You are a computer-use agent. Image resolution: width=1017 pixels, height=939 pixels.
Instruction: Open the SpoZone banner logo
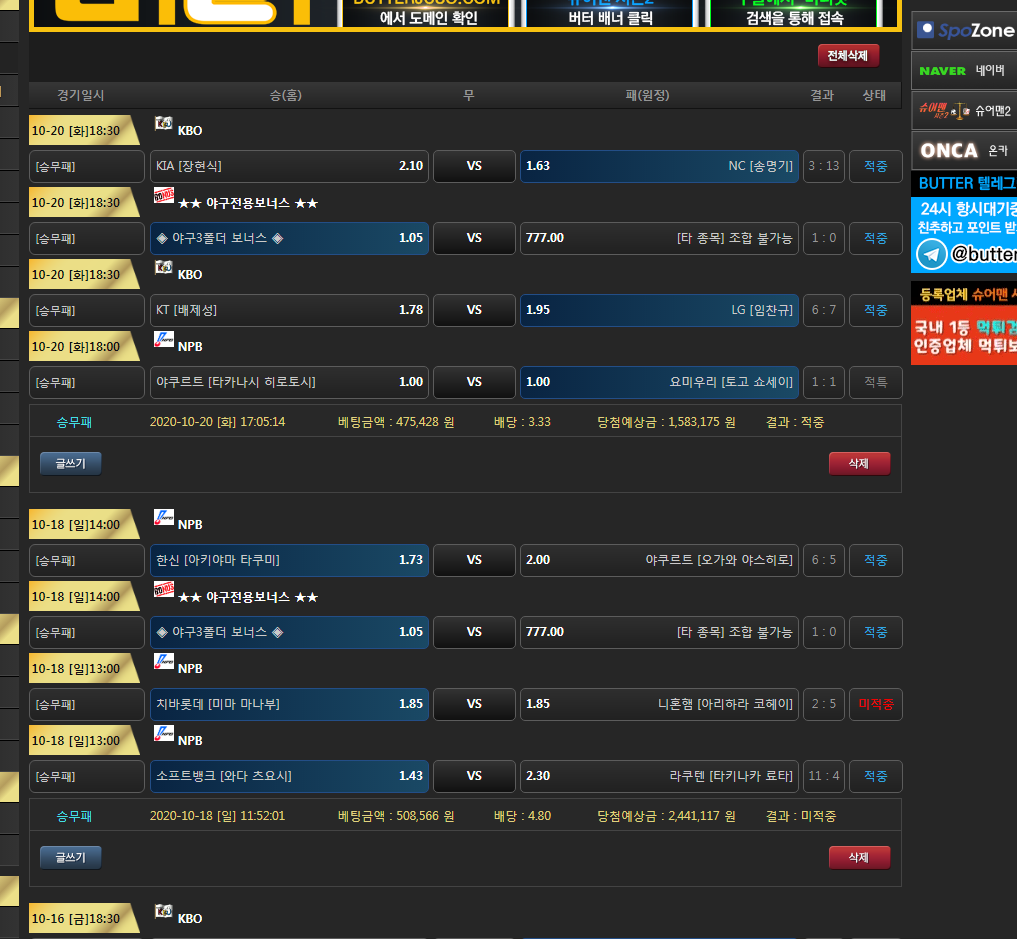tap(964, 31)
